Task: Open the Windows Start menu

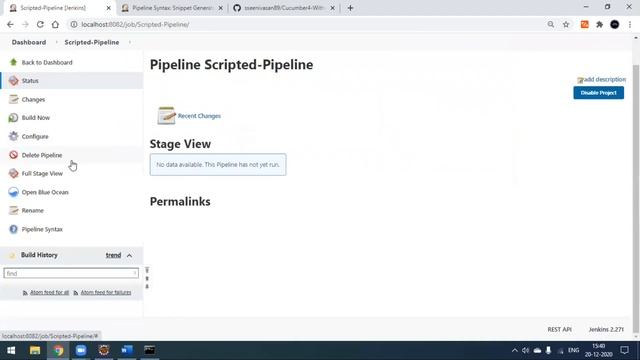Action: pos(11,350)
